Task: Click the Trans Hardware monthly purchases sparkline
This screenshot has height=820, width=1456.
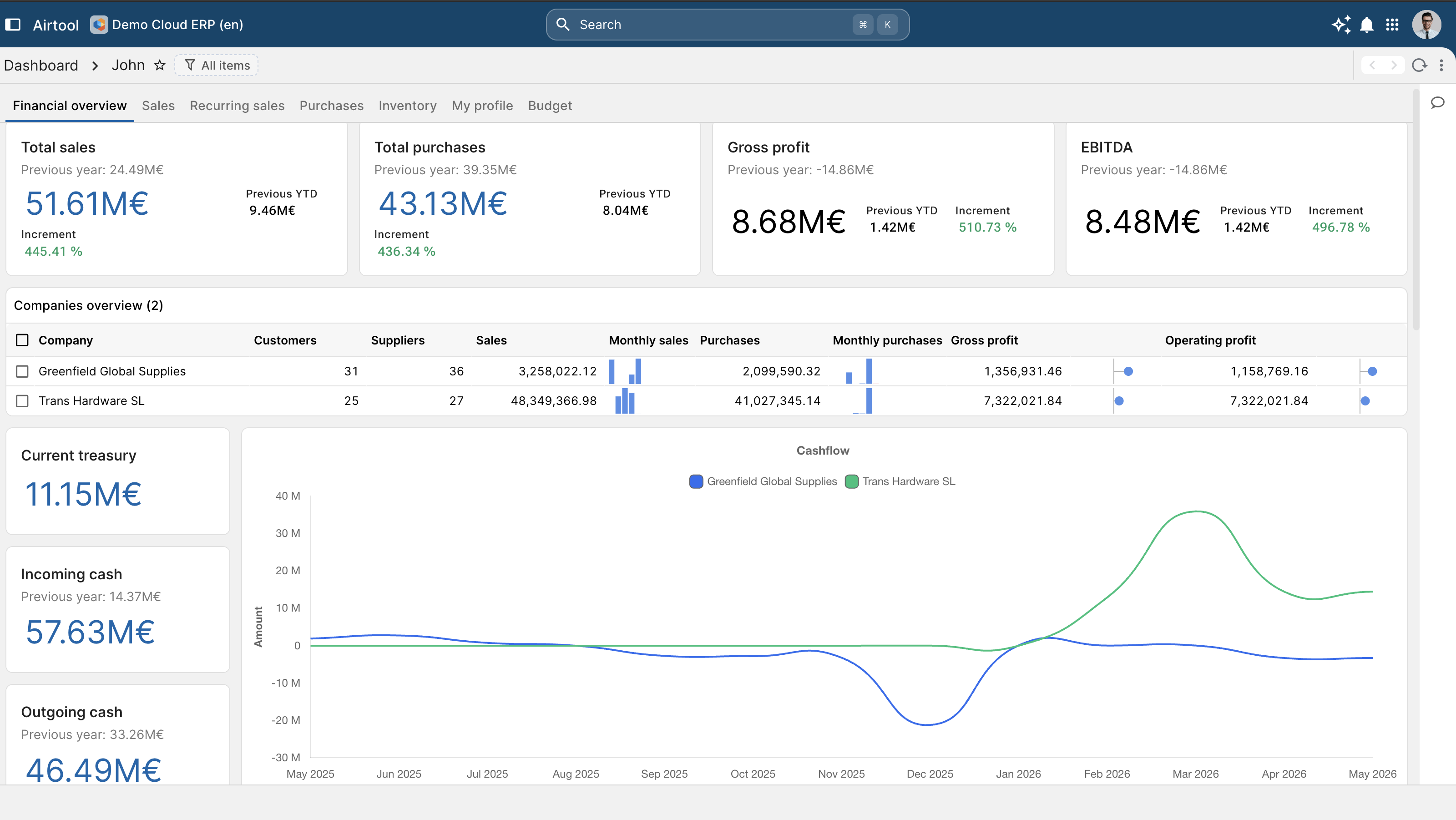Action: [x=863, y=401]
